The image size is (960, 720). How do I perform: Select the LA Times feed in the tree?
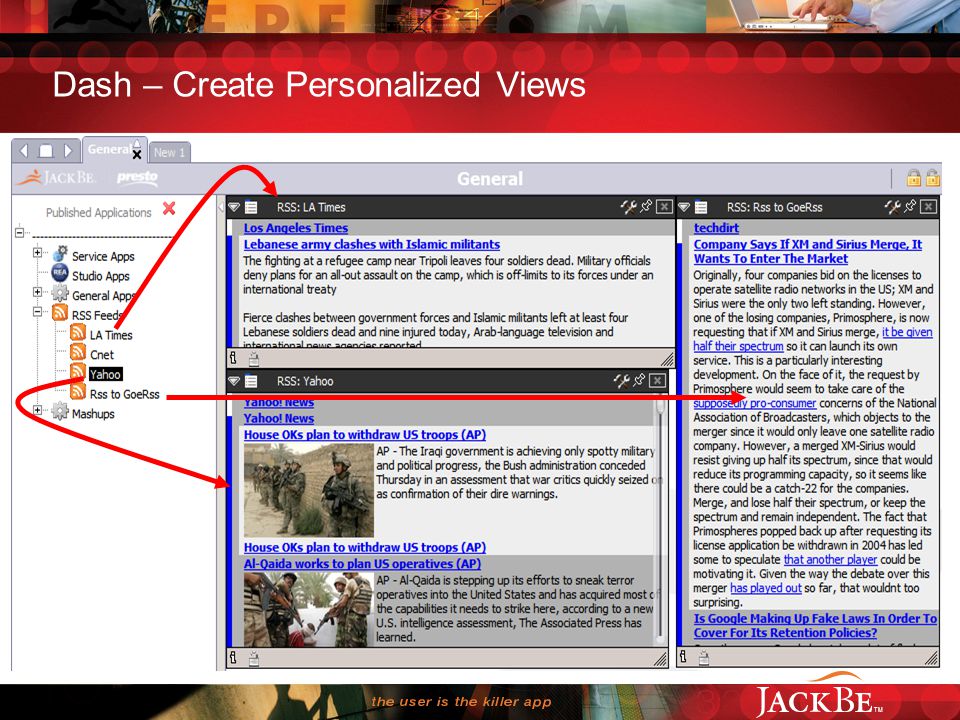(111, 335)
